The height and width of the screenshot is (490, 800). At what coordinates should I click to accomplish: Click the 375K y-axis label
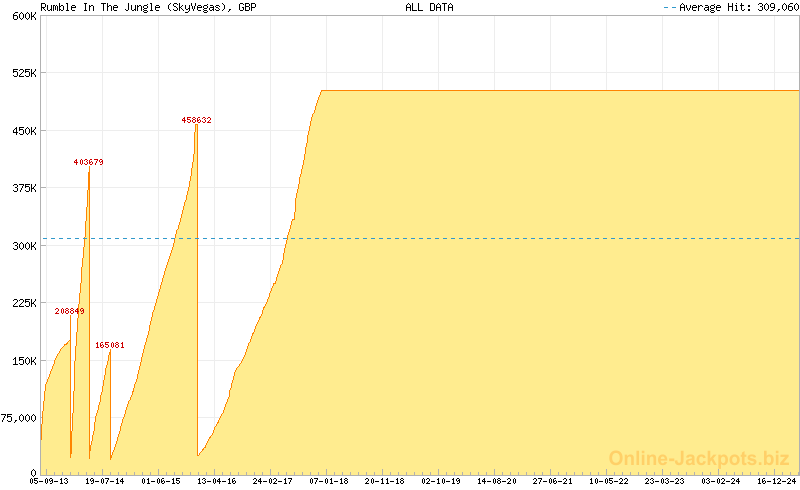click(x=23, y=189)
